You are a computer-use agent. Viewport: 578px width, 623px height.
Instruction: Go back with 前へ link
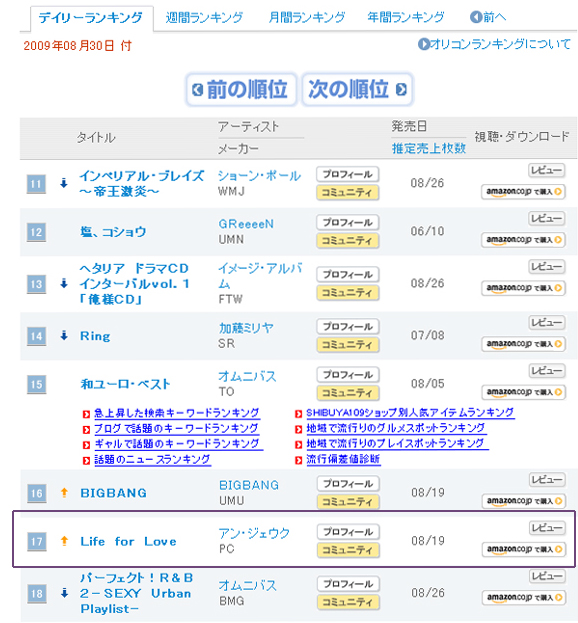488,17
